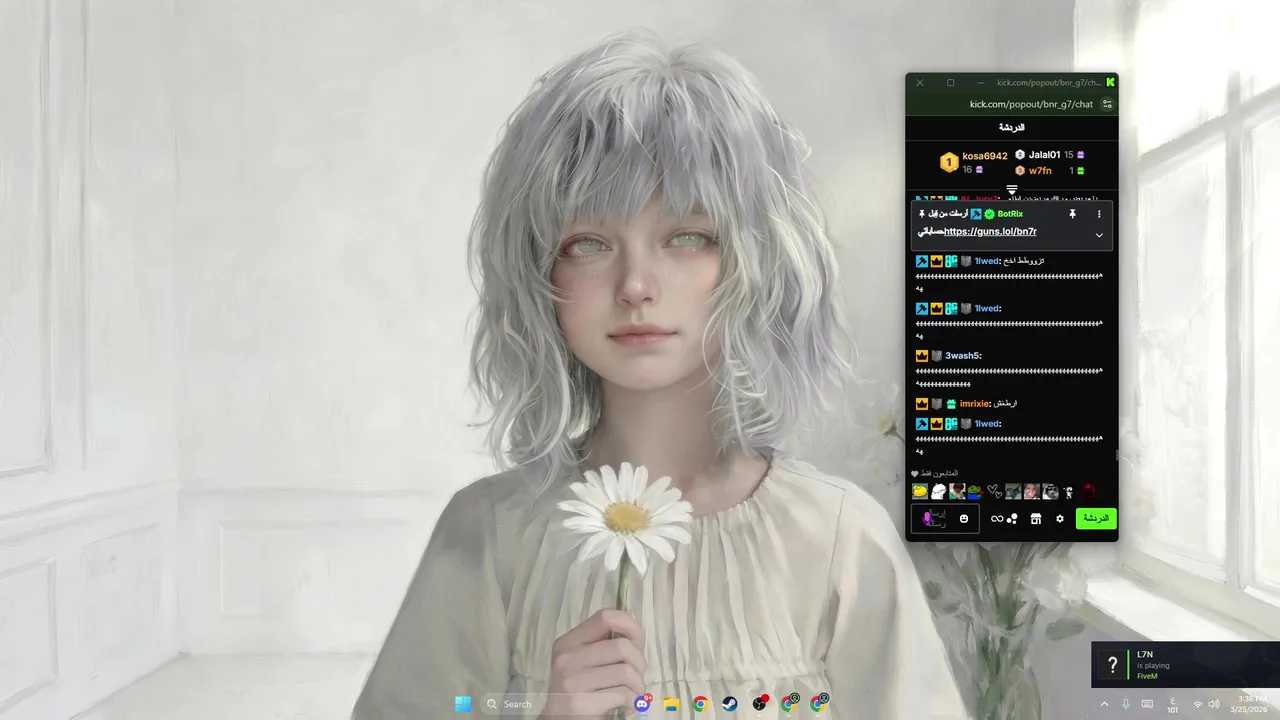Click the chat message input field
This screenshot has width=1280, height=720.
pos(945,519)
